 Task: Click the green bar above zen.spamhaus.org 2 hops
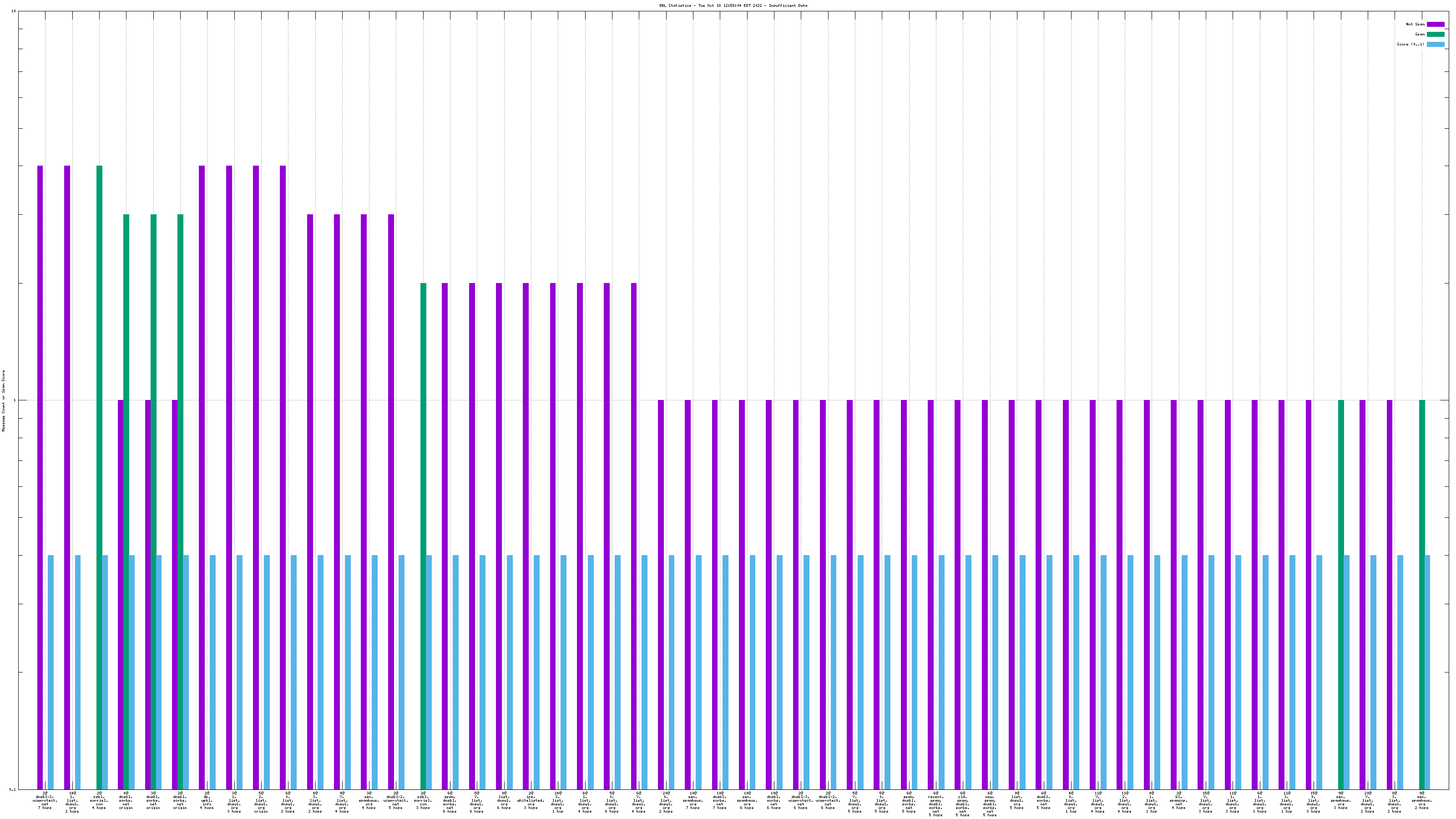click(1422, 593)
